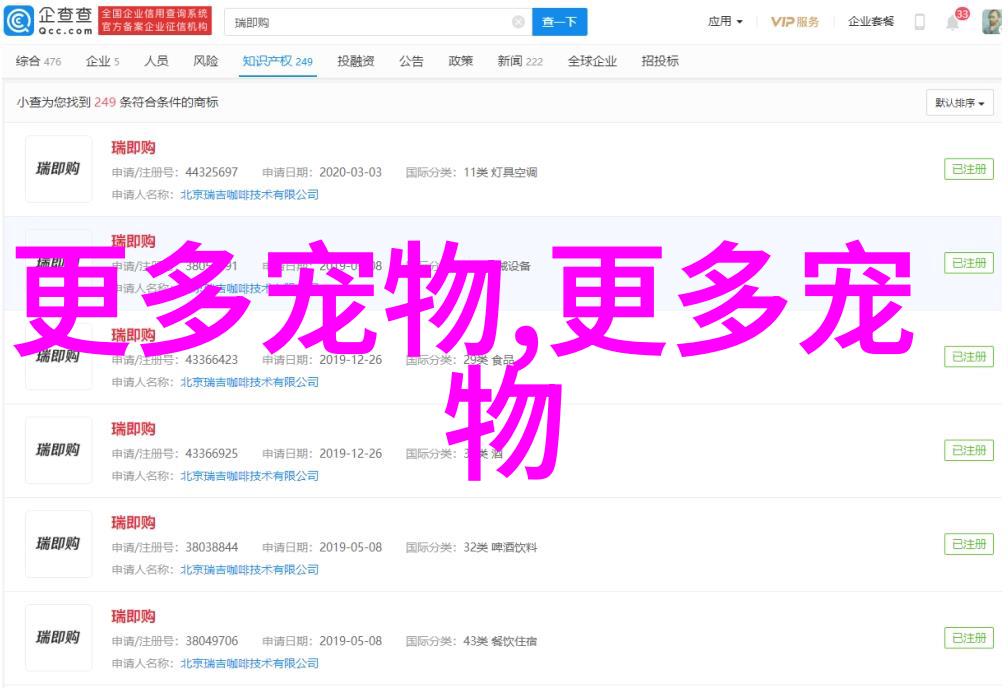
Task: Click the Qcc.com logo icon
Action: point(19,21)
